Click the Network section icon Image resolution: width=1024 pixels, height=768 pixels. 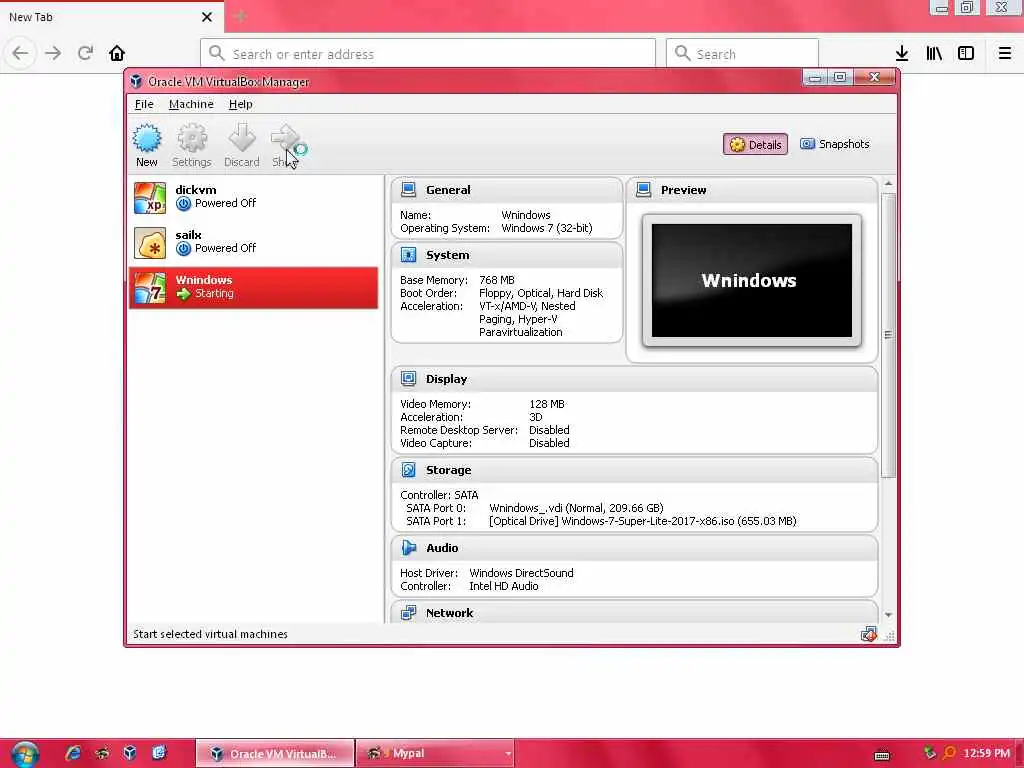pyautogui.click(x=408, y=613)
